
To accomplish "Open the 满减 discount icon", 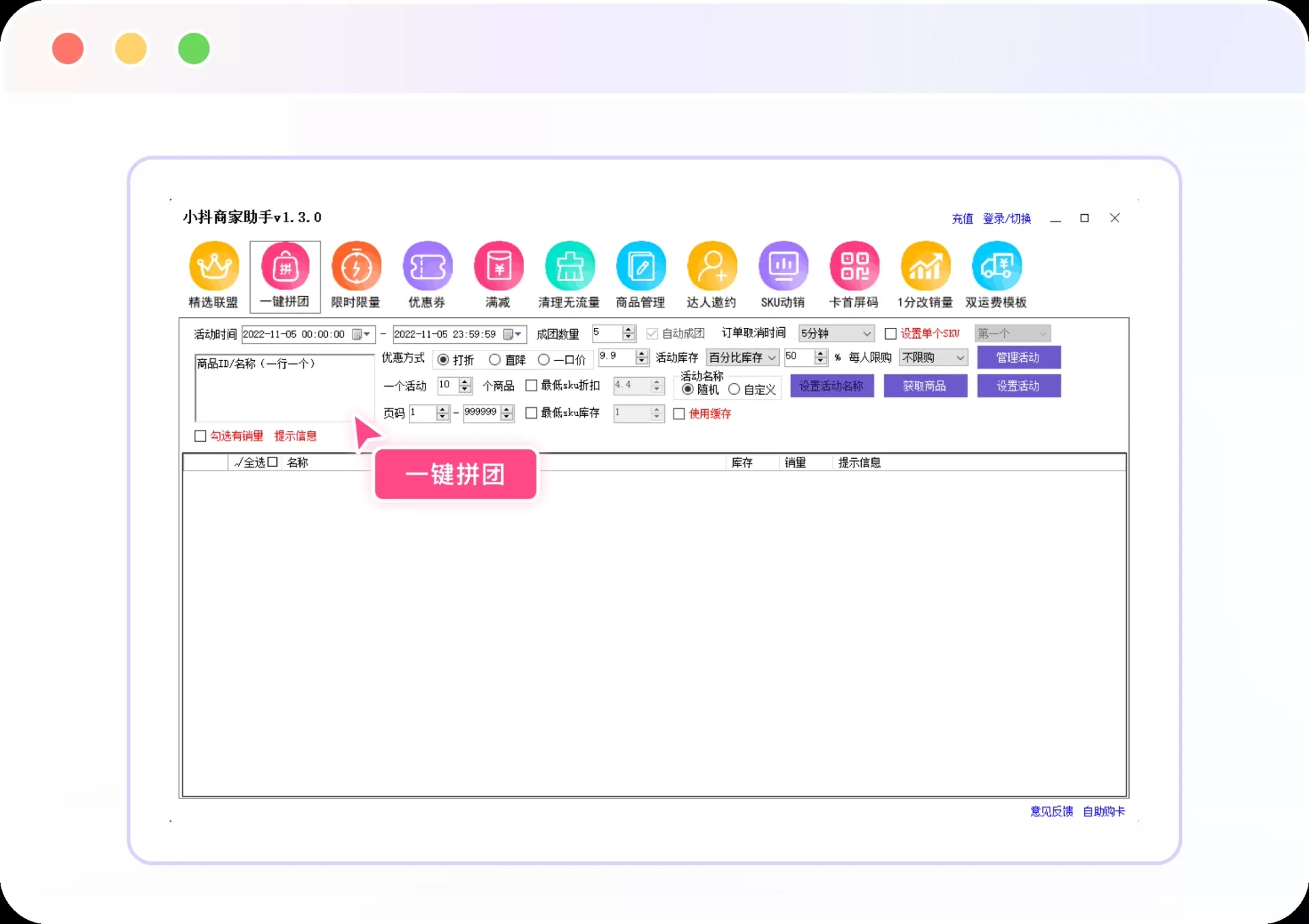I will point(498,267).
